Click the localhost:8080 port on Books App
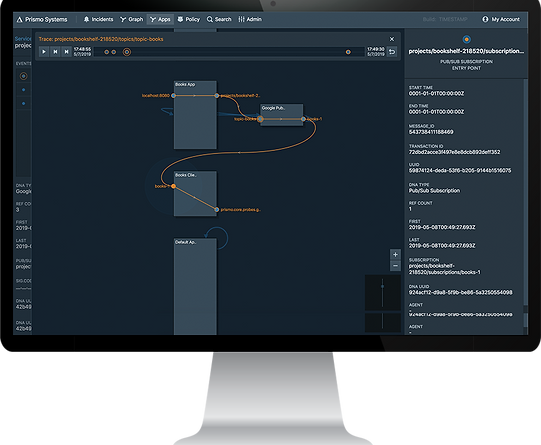541x445 pixels. pyautogui.click(x=174, y=96)
